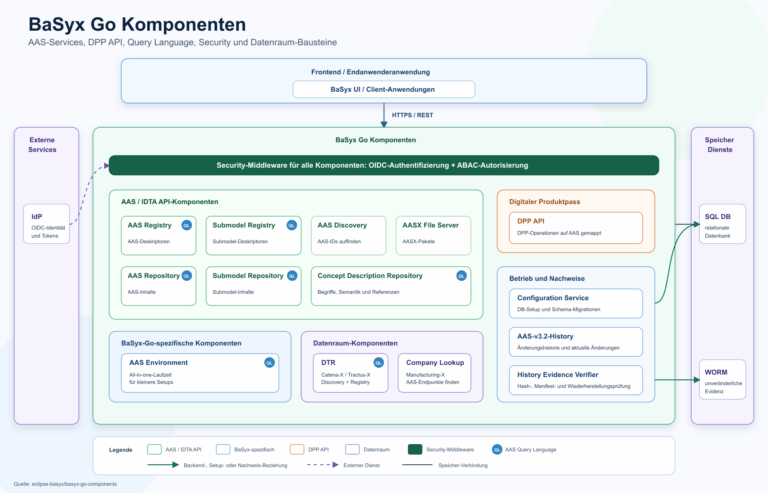Click the dark green Security-Middleware legend swatch
Screen dimensions: 768x493
click(x=415, y=449)
